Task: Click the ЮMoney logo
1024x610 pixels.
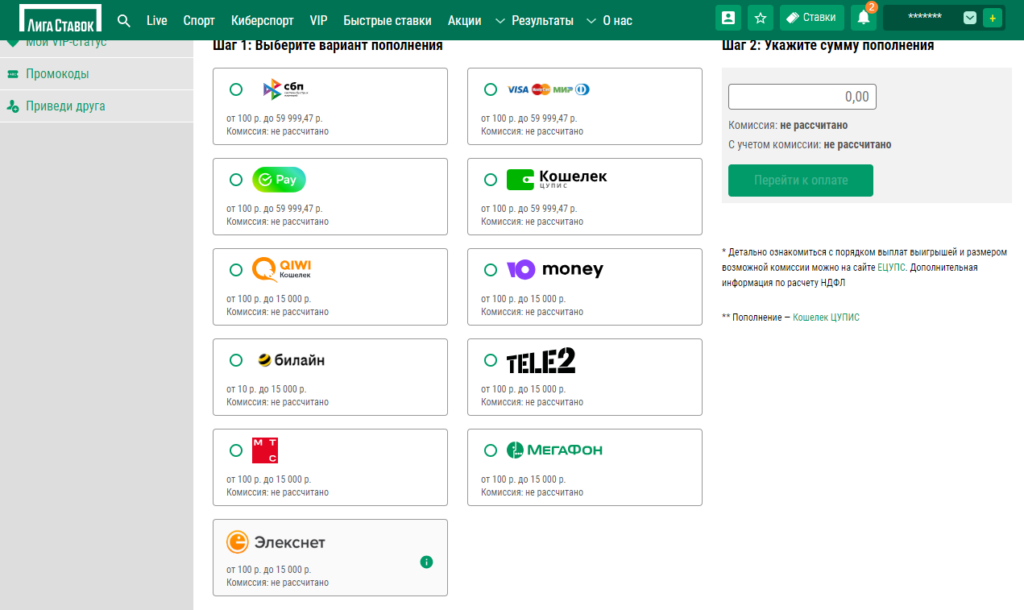Action: pos(555,269)
